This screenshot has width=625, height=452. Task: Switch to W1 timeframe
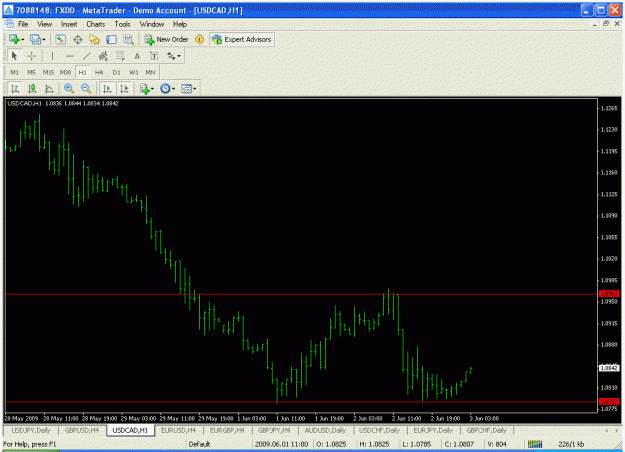coord(134,72)
